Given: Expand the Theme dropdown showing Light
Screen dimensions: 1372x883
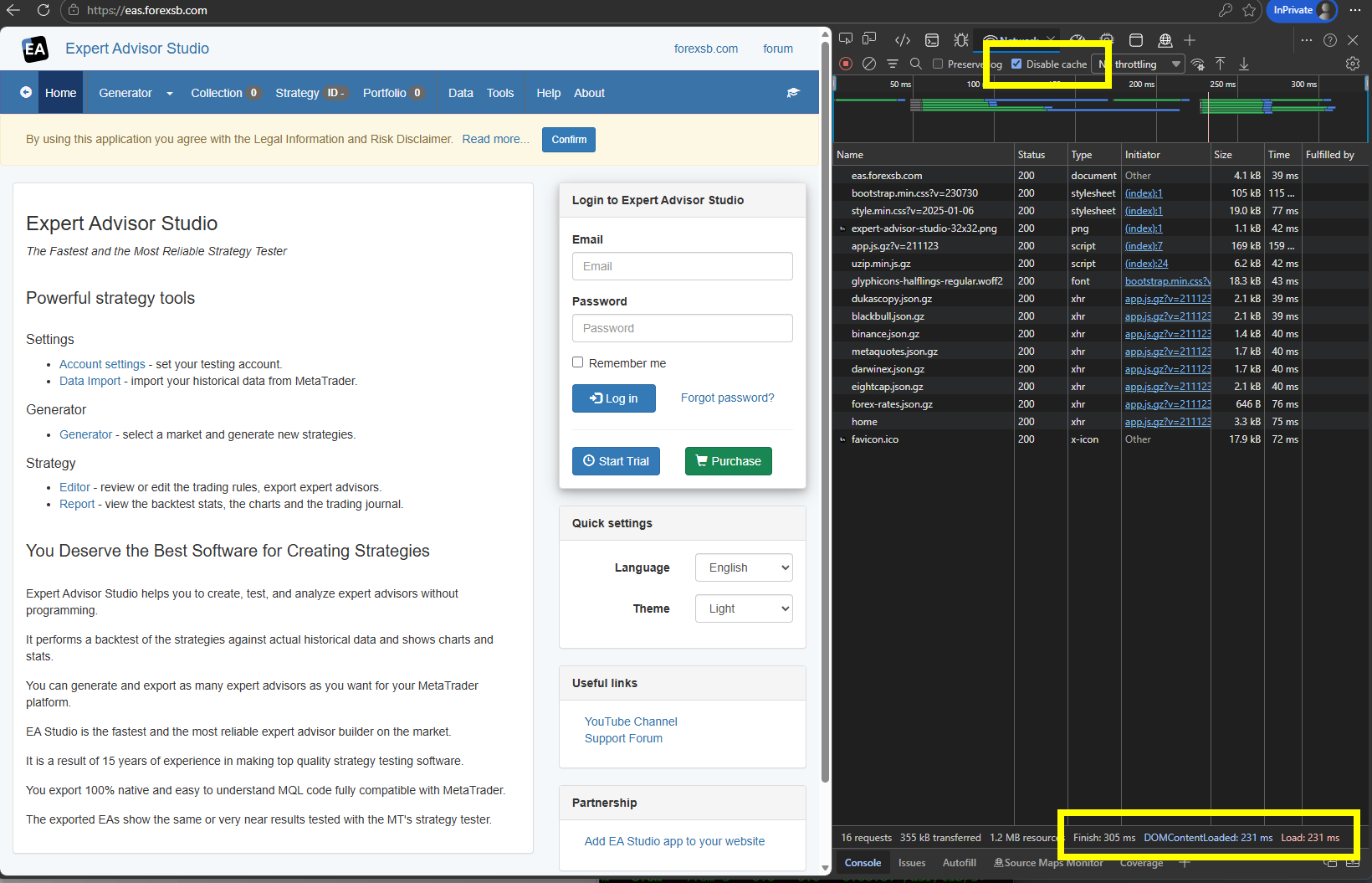Looking at the screenshot, I should coord(743,608).
